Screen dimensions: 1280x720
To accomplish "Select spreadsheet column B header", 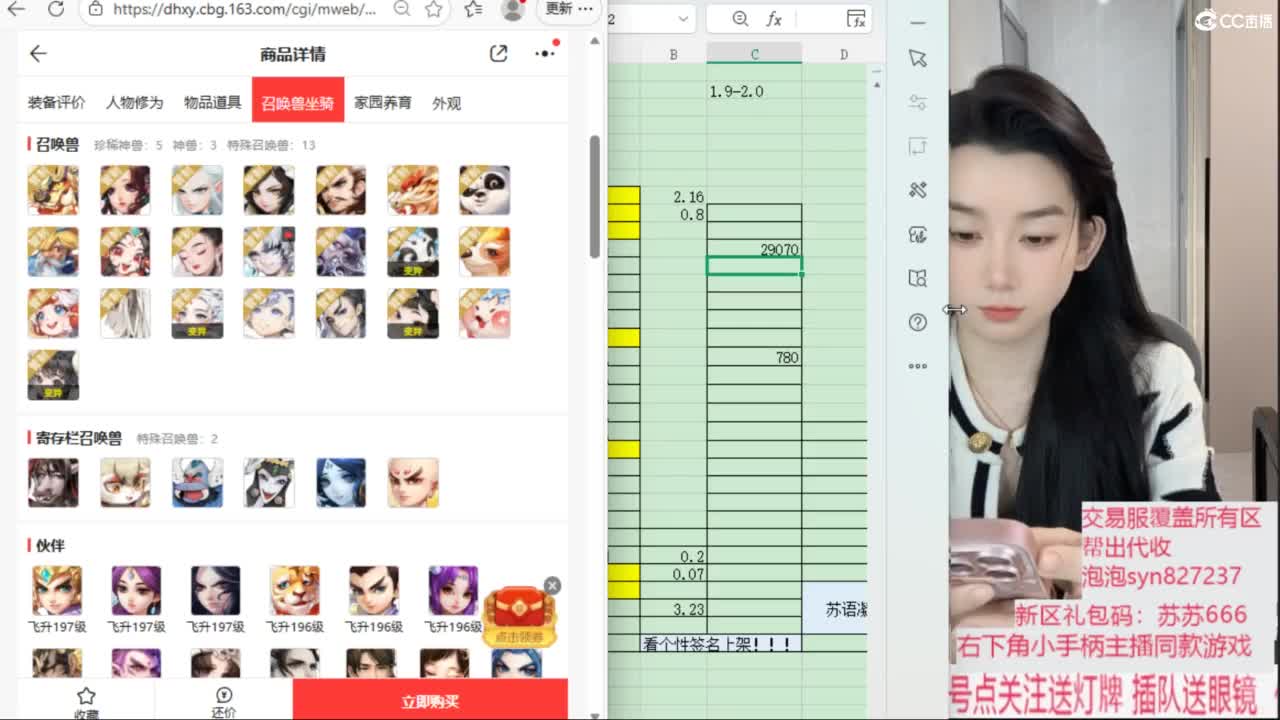I will 673,54.
